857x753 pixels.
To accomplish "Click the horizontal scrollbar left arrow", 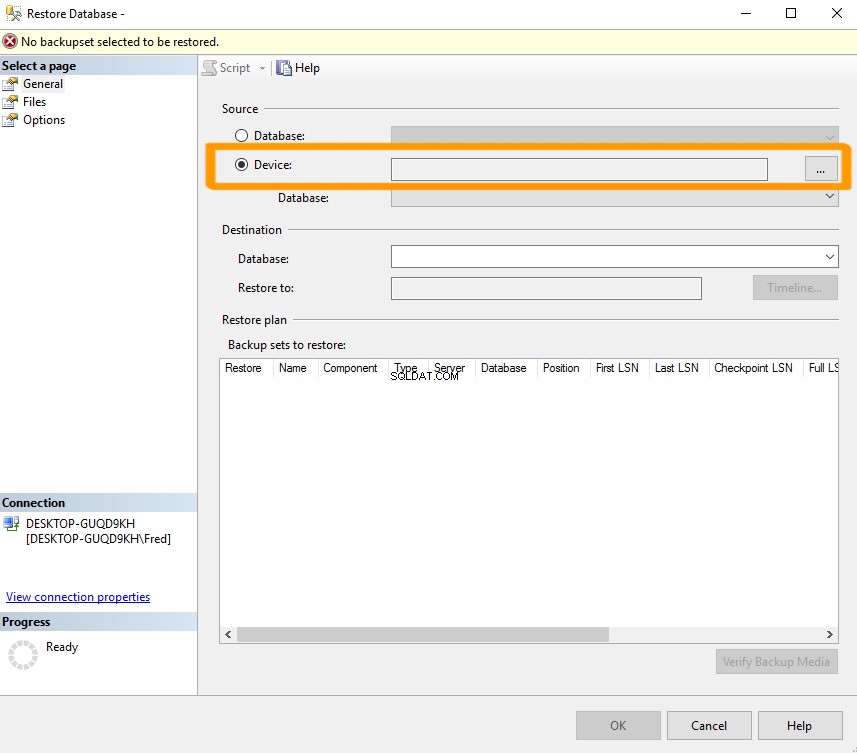I will (228, 634).
